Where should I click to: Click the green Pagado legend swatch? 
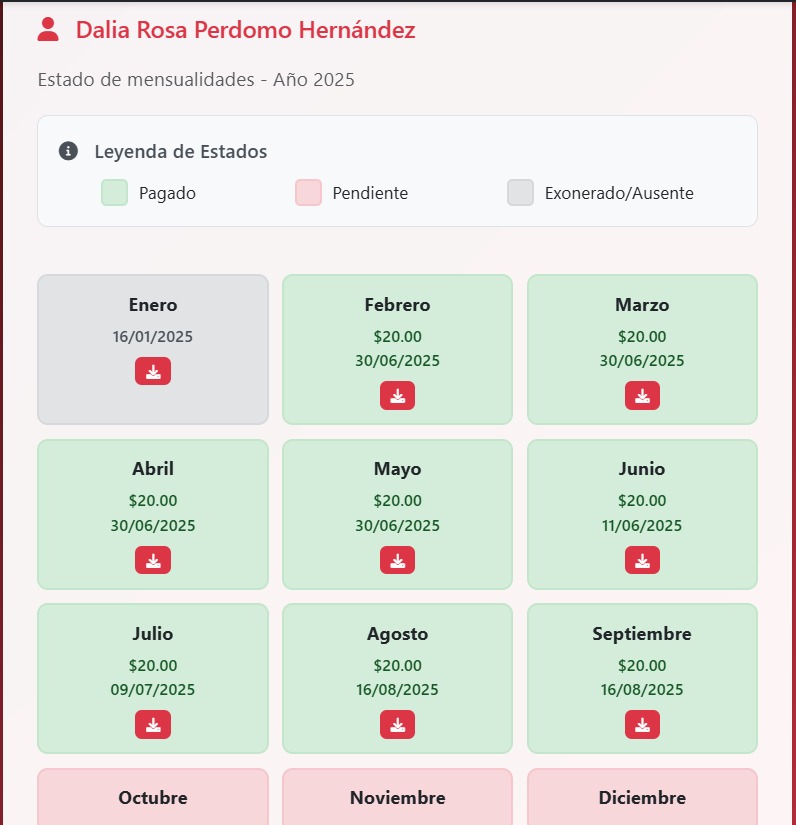[x=114, y=193]
